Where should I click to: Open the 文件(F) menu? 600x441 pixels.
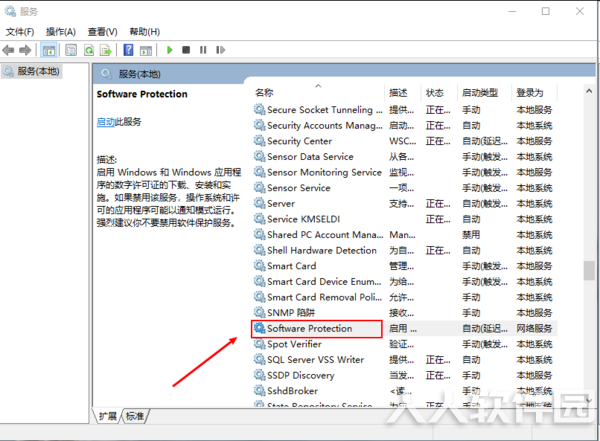[20, 32]
